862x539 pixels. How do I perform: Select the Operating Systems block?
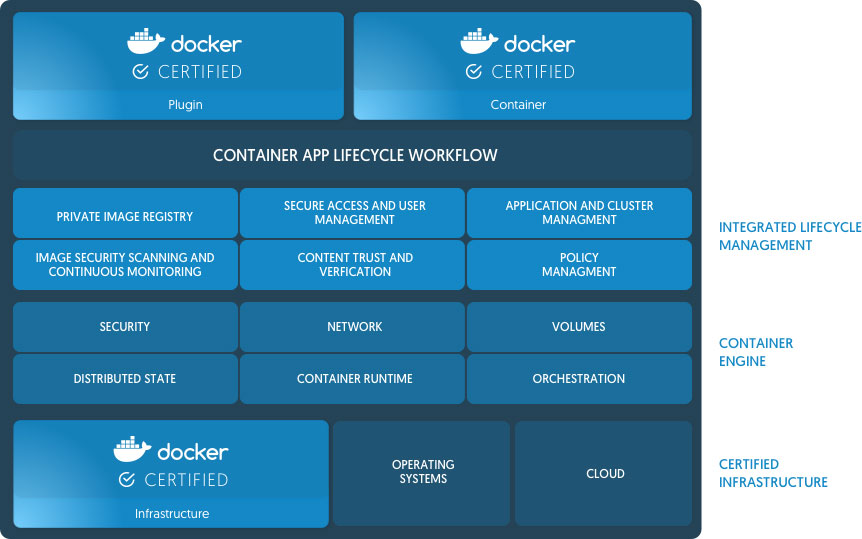tap(422, 473)
